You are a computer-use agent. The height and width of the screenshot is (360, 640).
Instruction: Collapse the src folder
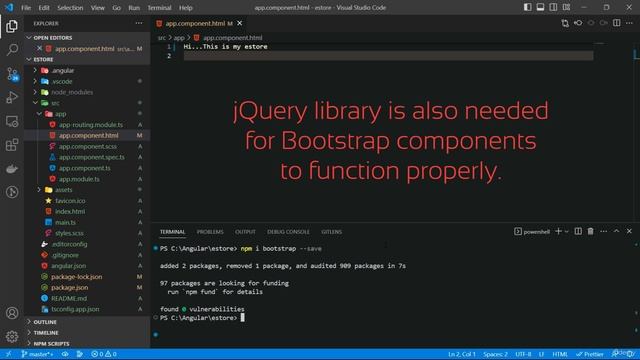tap(35, 103)
